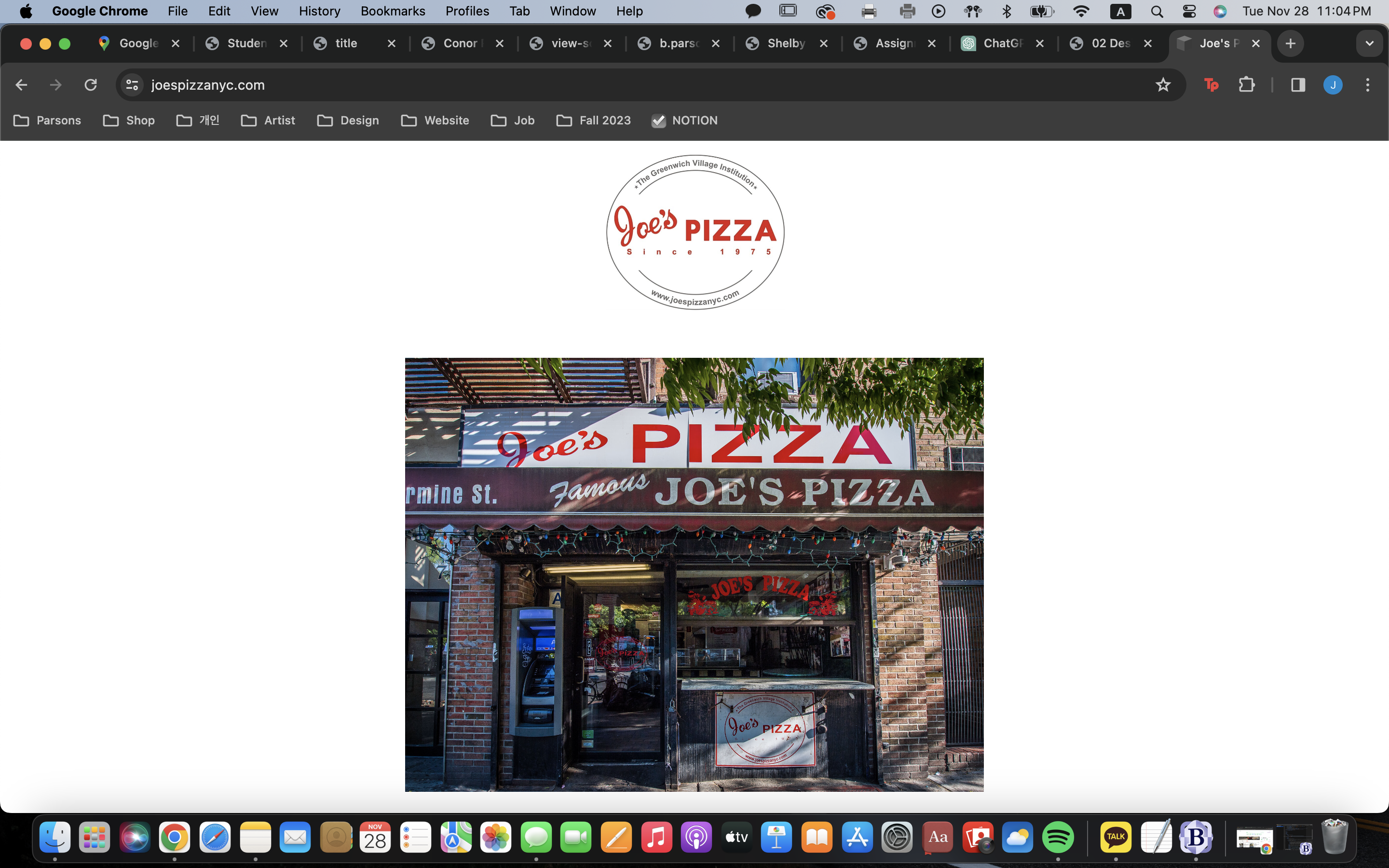Click the Joe's Pizza circular logo

click(695, 232)
